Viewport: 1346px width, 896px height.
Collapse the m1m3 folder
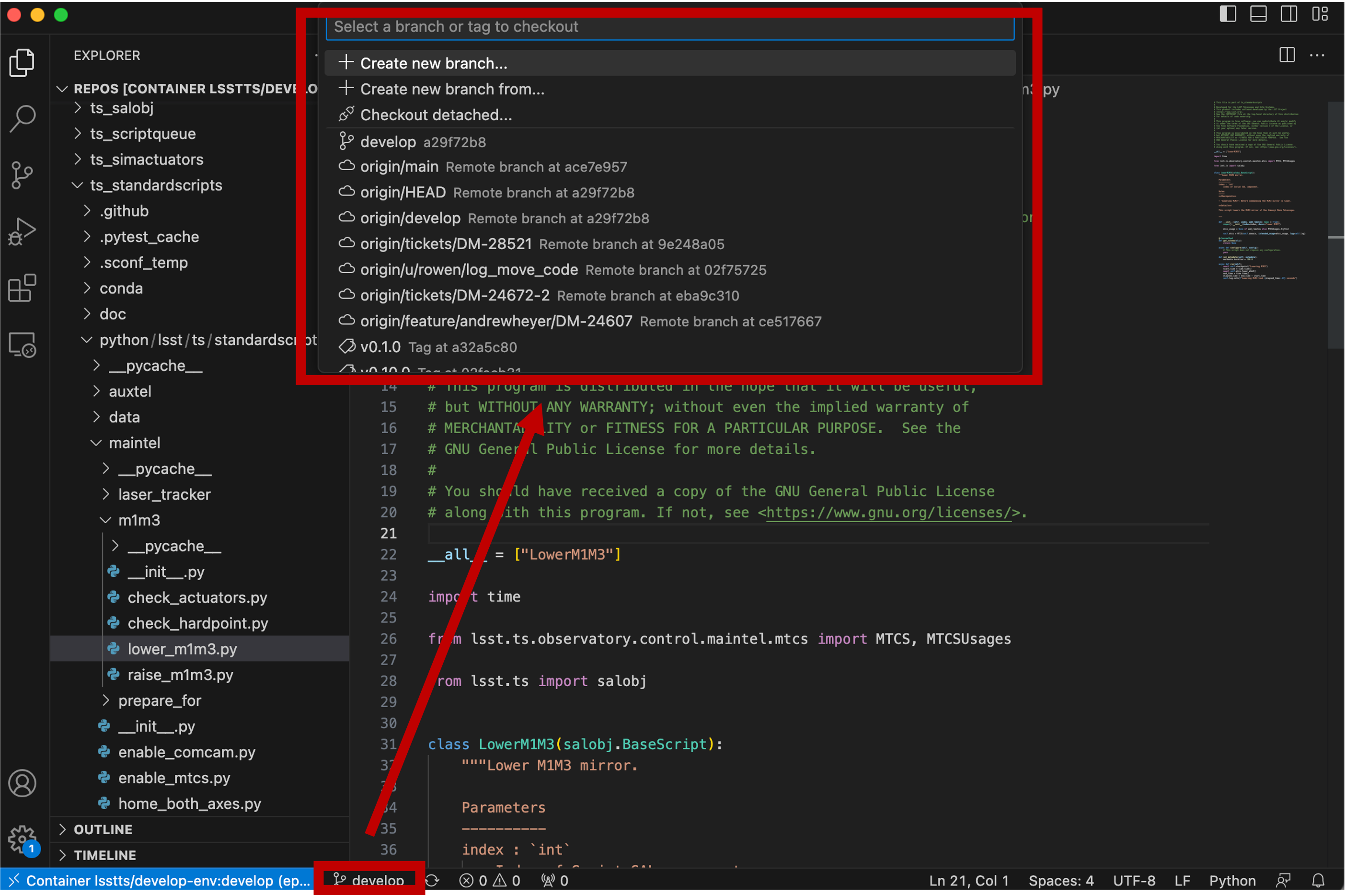click(139, 520)
